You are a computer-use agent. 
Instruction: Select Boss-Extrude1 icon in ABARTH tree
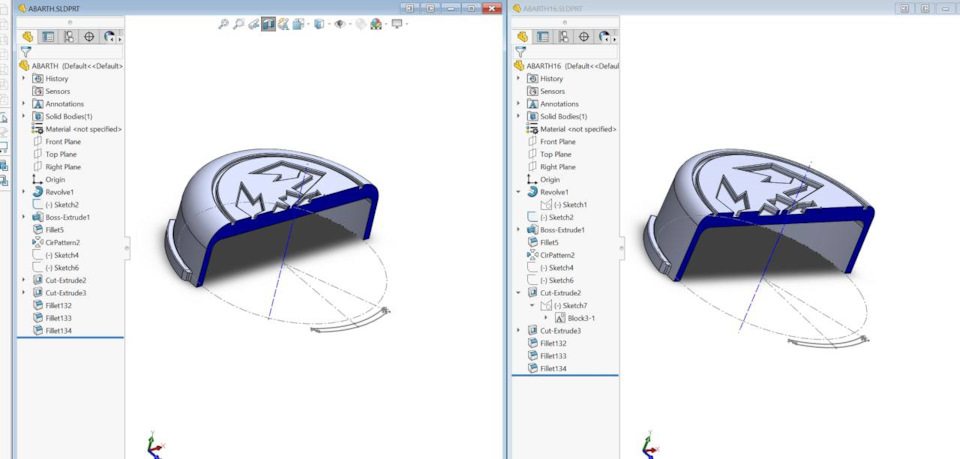pos(38,217)
